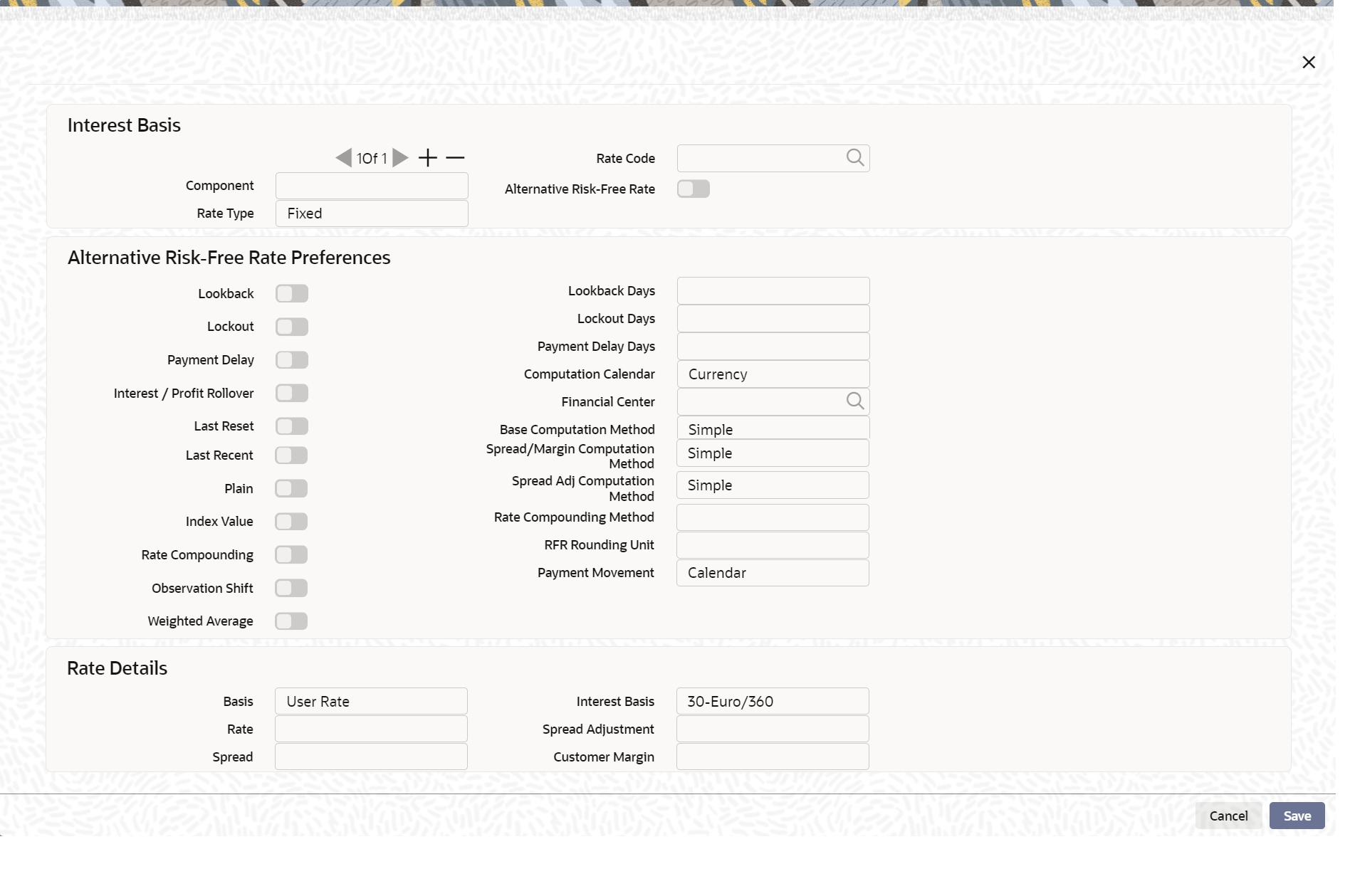This screenshot has width=1355, height=896.
Task: Click the Lockout Days field
Action: [773, 319]
